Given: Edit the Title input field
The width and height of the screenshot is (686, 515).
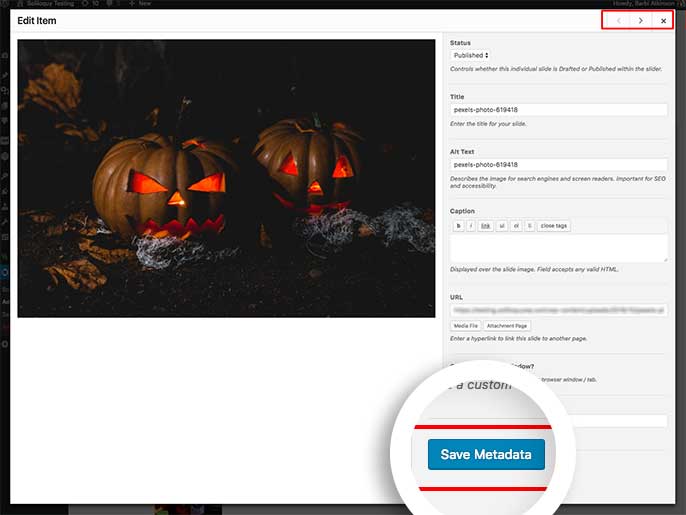Looking at the screenshot, I should (x=559, y=110).
